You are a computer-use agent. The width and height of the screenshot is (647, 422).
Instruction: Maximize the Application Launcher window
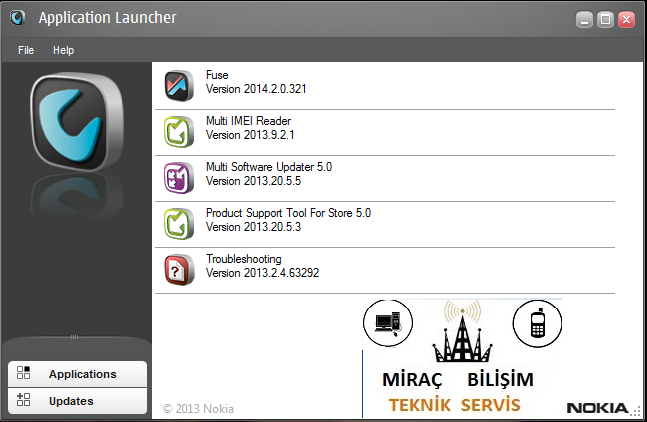(605, 19)
